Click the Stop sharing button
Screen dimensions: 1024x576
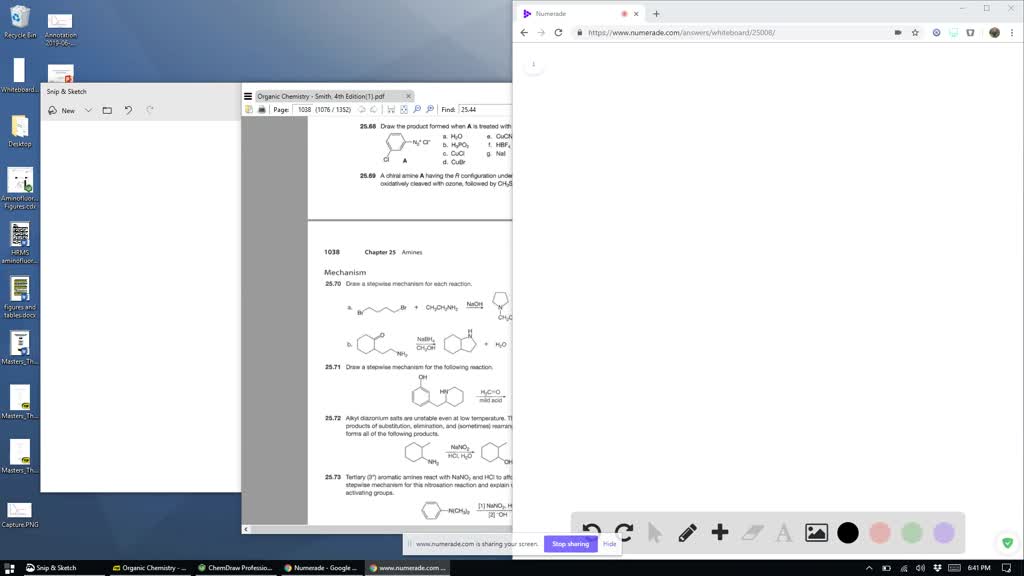[570, 543]
